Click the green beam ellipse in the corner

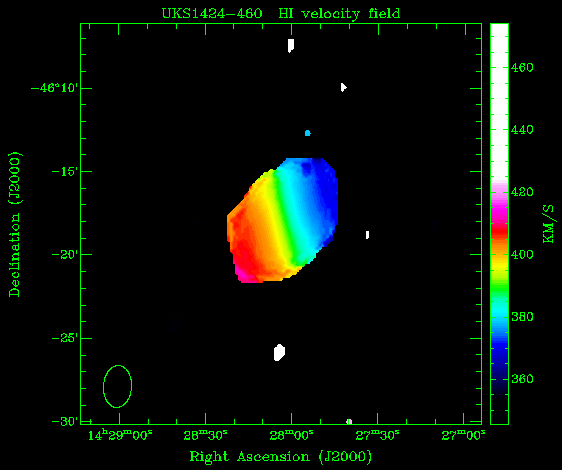point(118,386)
